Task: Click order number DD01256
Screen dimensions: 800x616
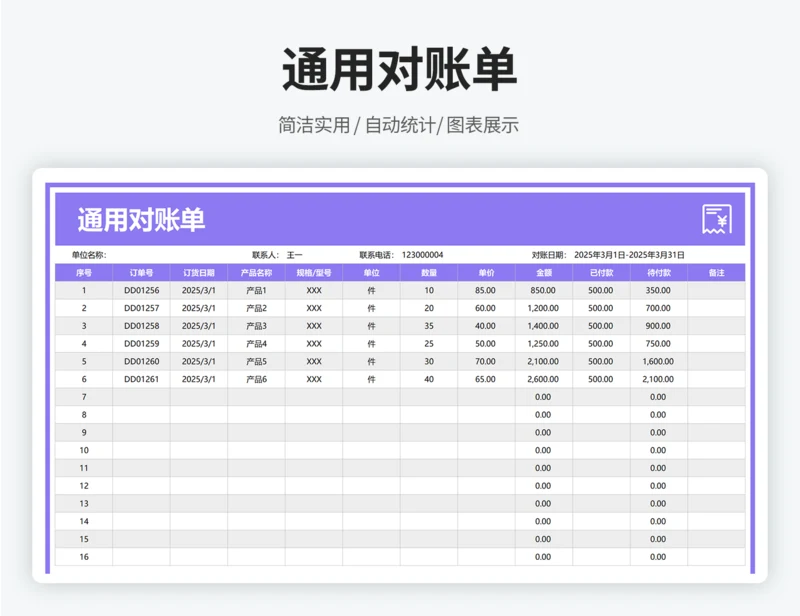Action: click(141, 290)
